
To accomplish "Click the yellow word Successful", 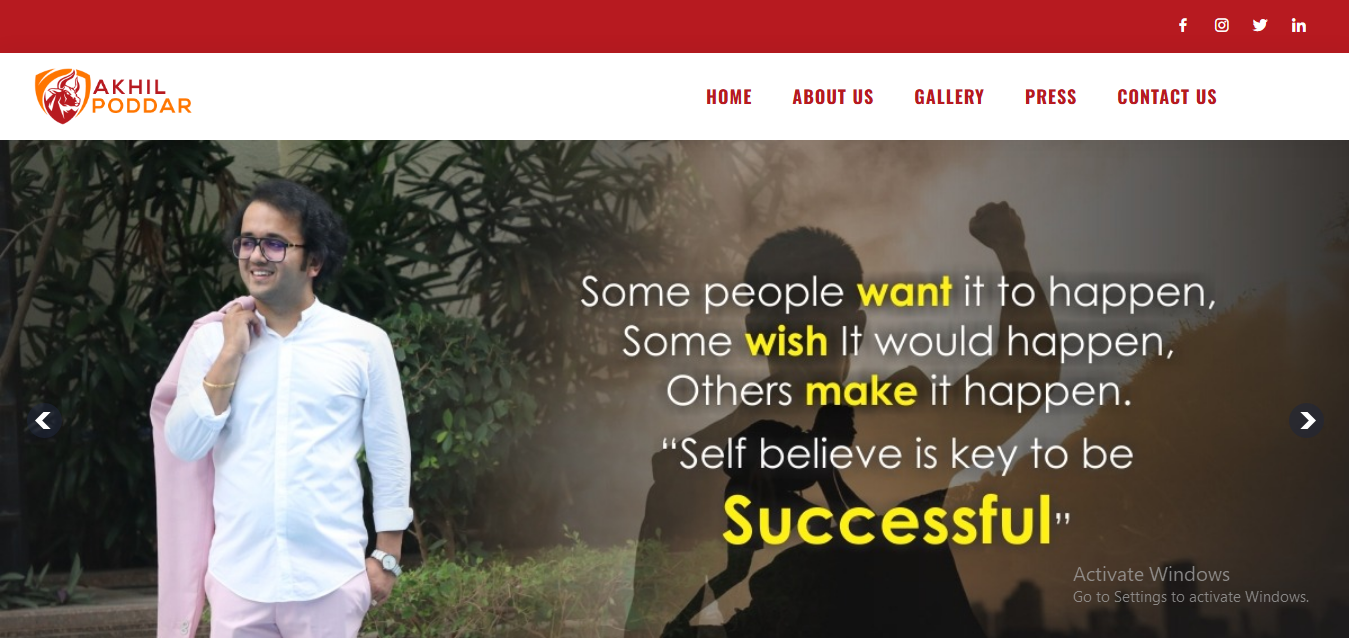I will tap(887, 519).
